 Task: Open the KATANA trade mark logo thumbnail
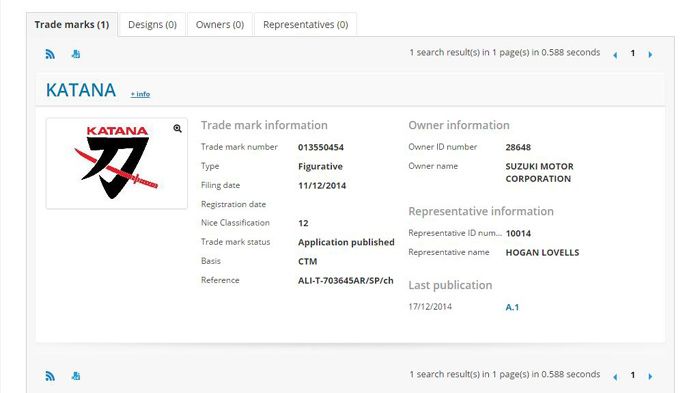coord(117,163)
